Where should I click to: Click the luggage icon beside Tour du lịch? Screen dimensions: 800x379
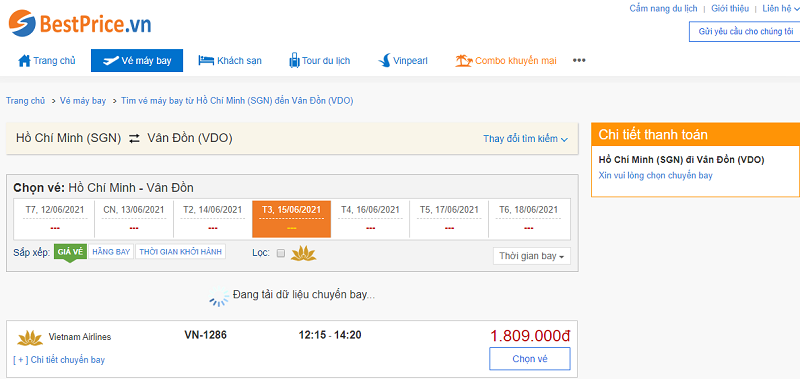tap(294, 60)
